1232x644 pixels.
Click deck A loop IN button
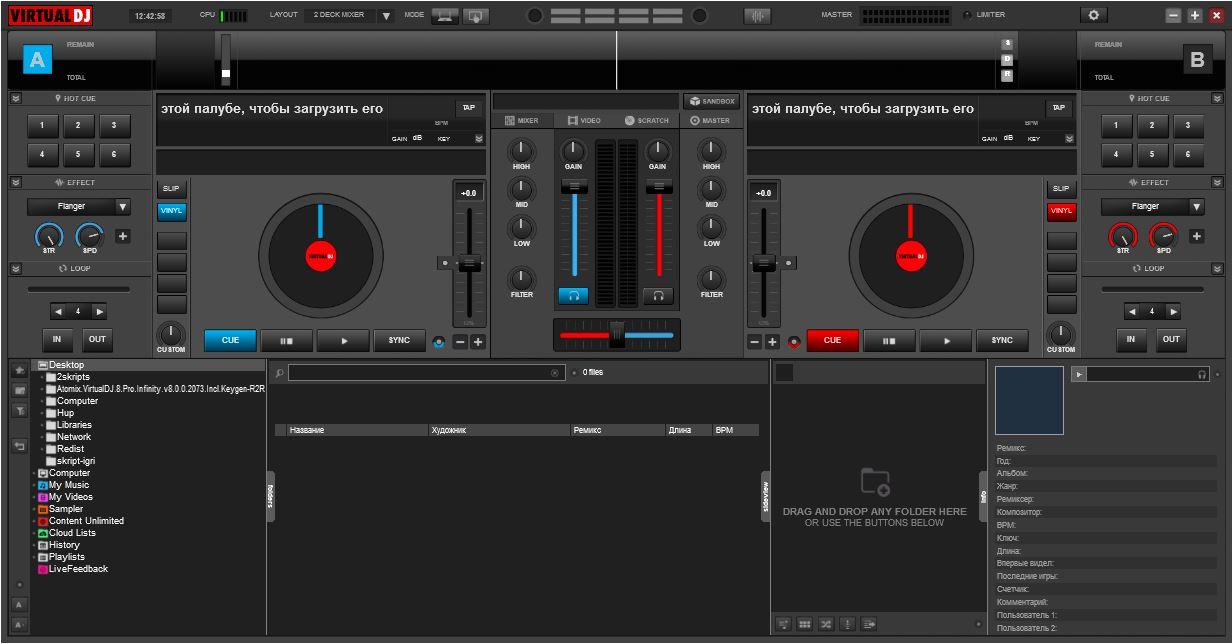[x=58, y=338]
